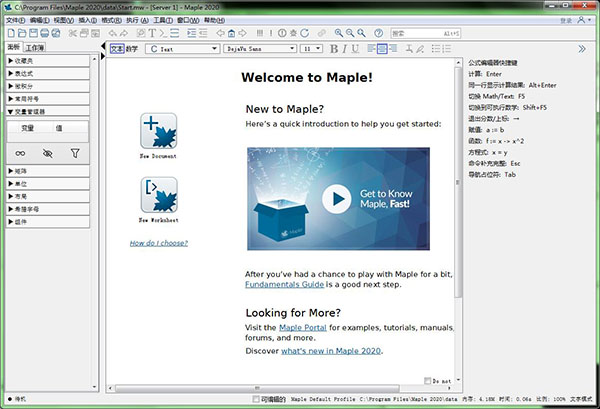Click the Open file folder icon
600x409 pixels.
tap(22, 33)
